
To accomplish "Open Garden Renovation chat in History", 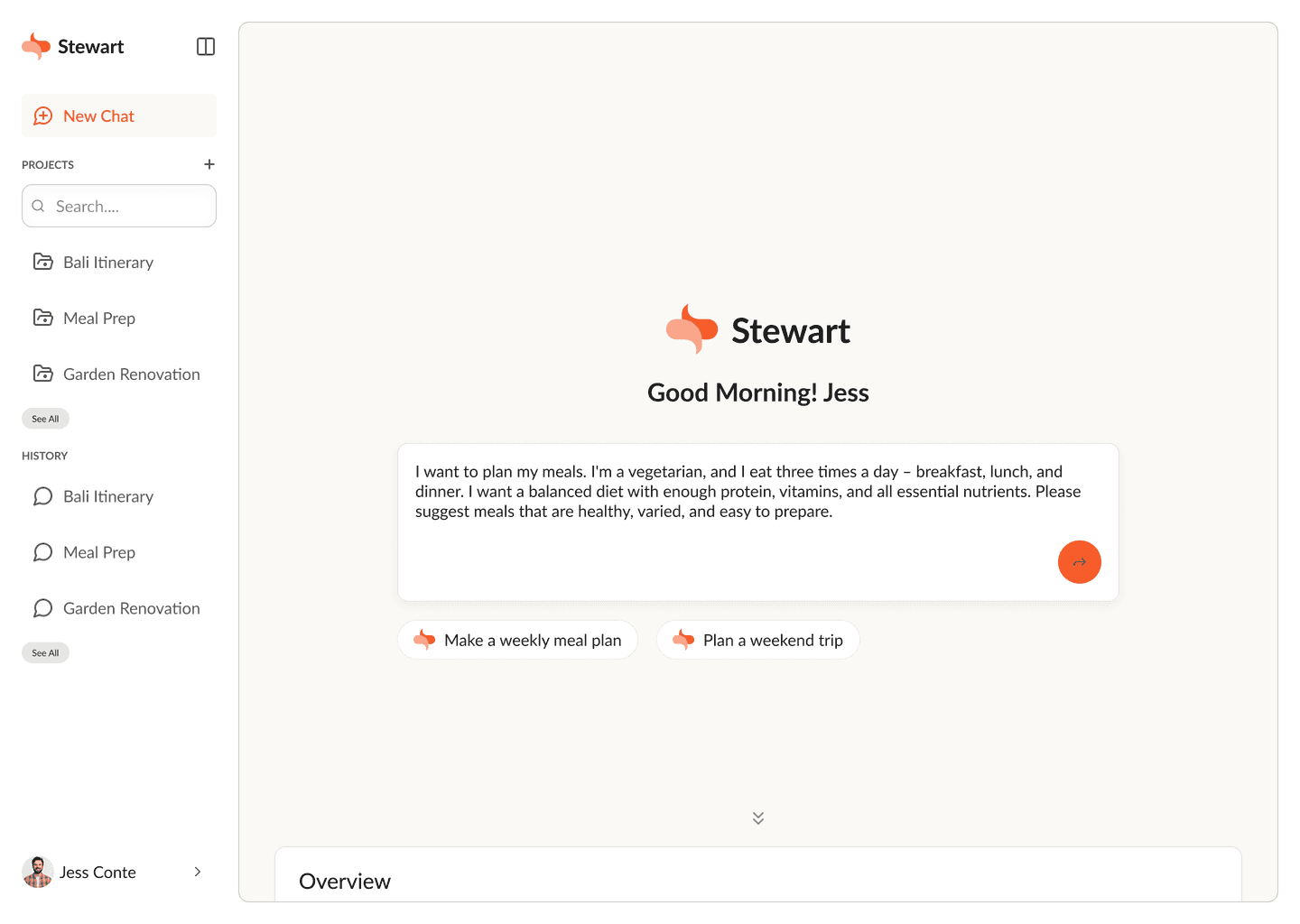I will [119, 608].
